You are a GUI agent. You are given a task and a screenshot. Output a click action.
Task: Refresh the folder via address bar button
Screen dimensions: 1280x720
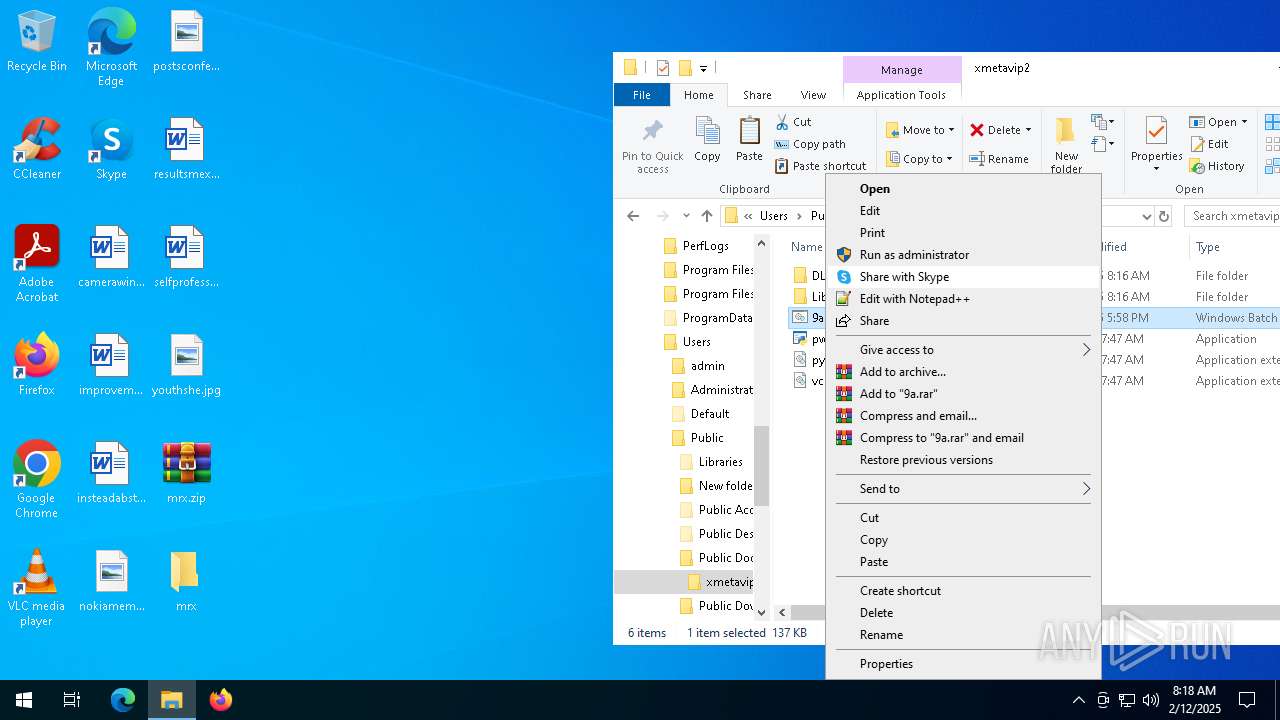point(1163,216)
